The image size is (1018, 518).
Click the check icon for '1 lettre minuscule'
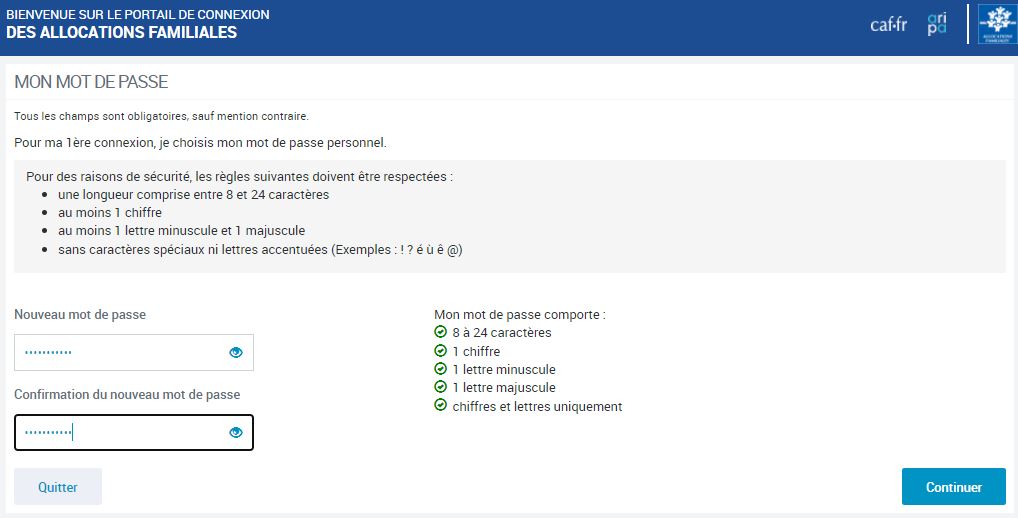(x=440, y=369)
